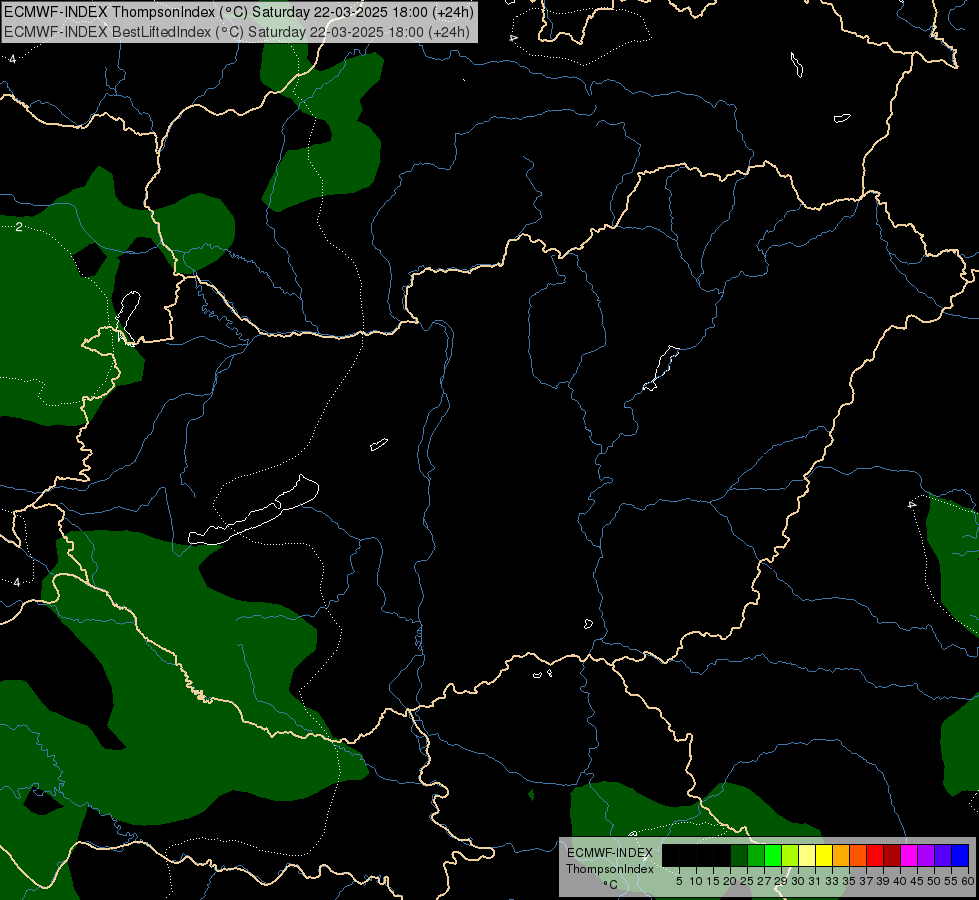
Task: Click the magenta 40–45 legend swatch
Action: coord(909,855)
